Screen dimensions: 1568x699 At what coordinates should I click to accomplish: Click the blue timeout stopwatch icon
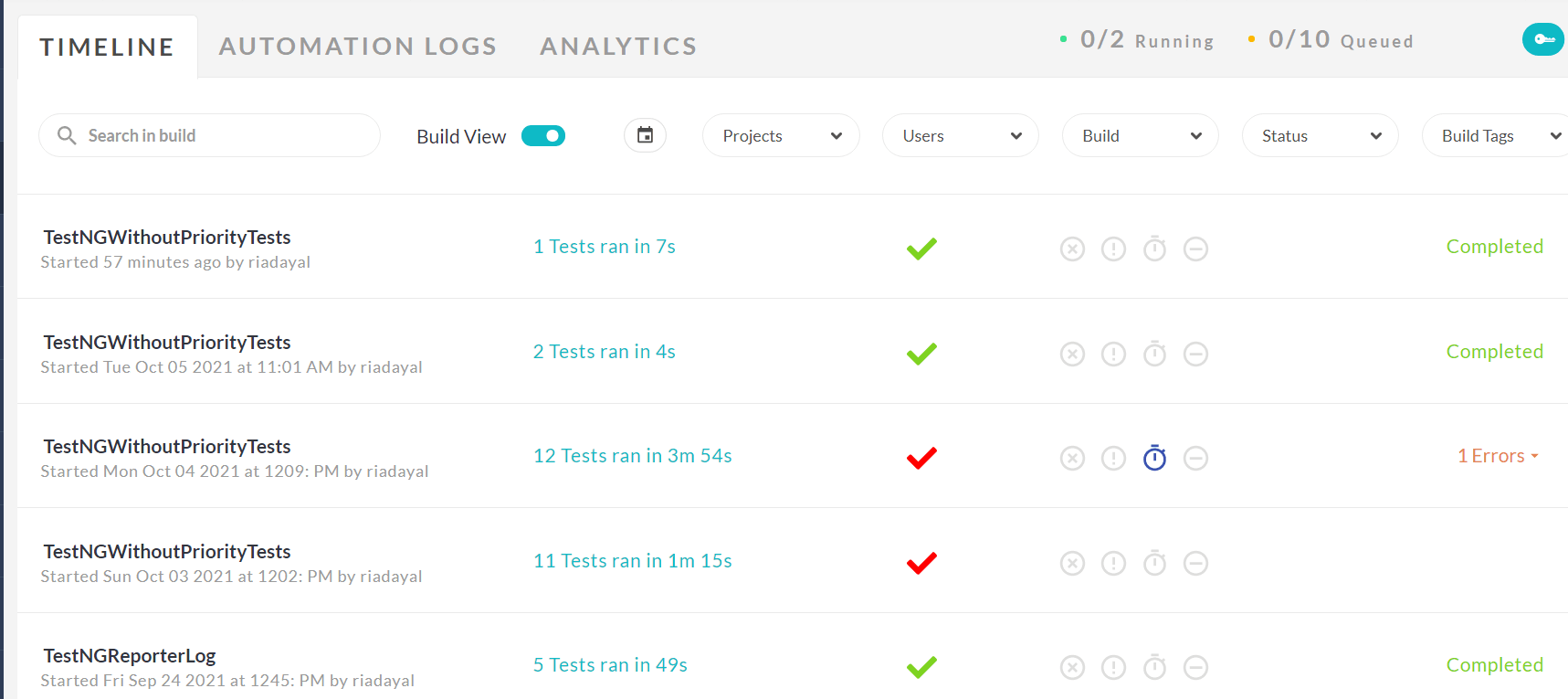1154,458
